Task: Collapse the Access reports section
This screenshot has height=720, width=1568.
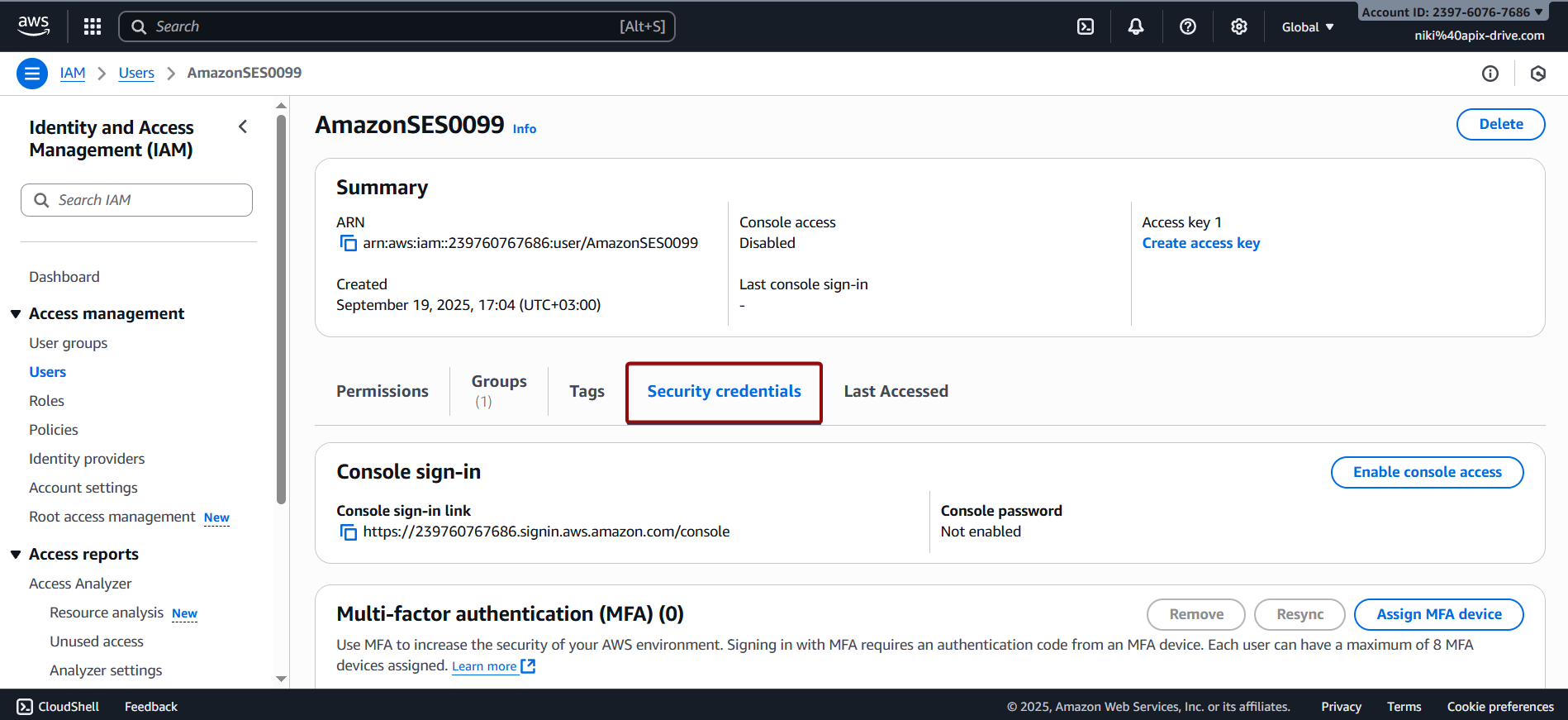Action: tap(16, 555)
